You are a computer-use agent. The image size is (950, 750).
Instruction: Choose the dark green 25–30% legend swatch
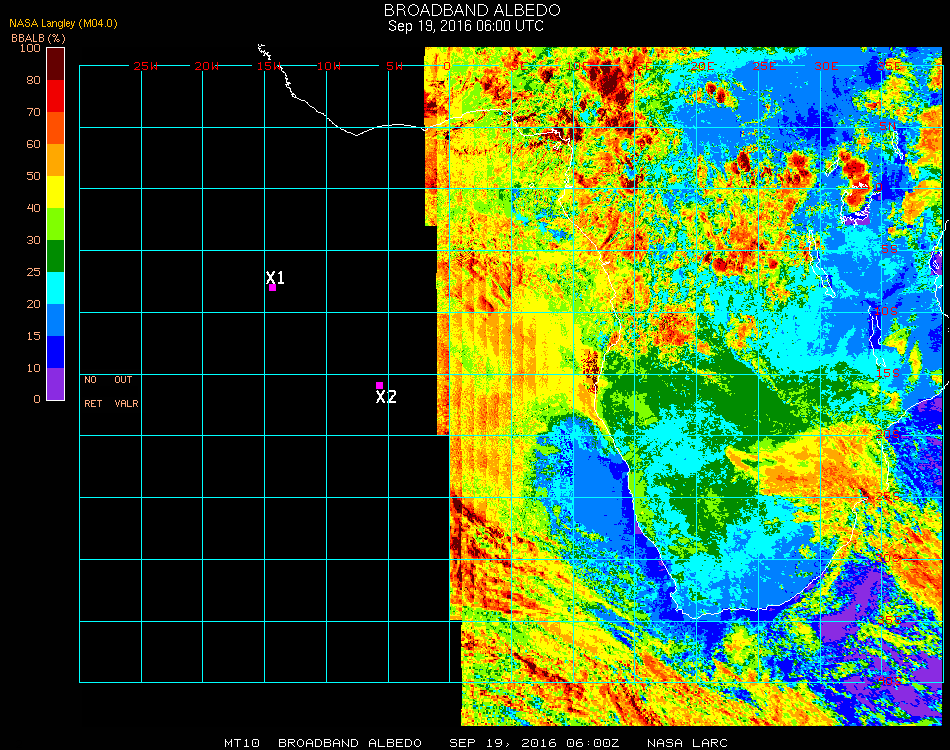[55, 256]
